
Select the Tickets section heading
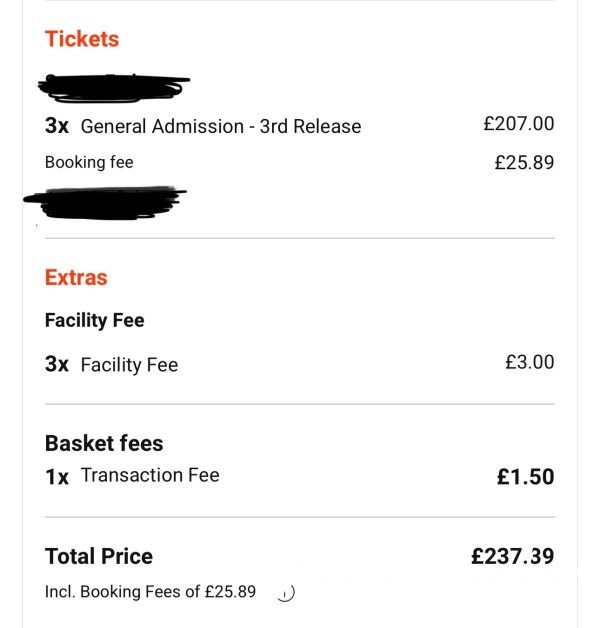coord(82,39)
